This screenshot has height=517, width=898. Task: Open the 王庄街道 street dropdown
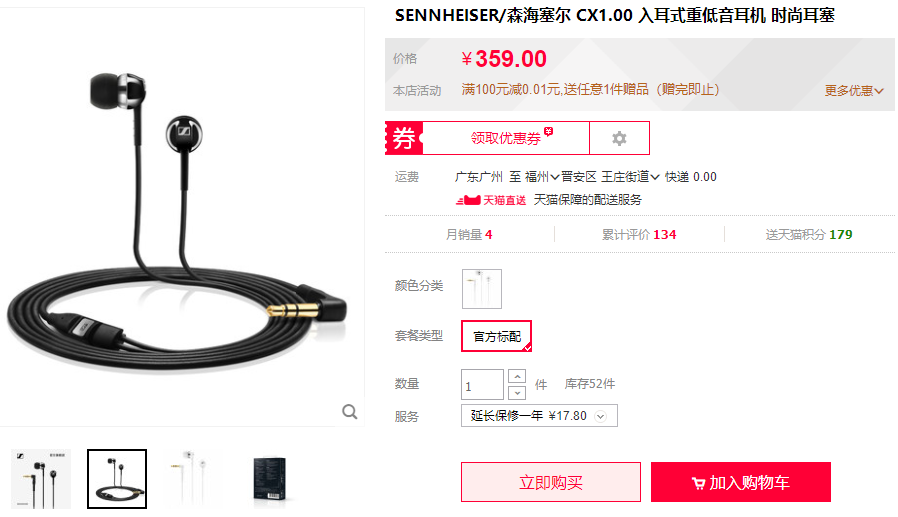click(x=630, y=177)
